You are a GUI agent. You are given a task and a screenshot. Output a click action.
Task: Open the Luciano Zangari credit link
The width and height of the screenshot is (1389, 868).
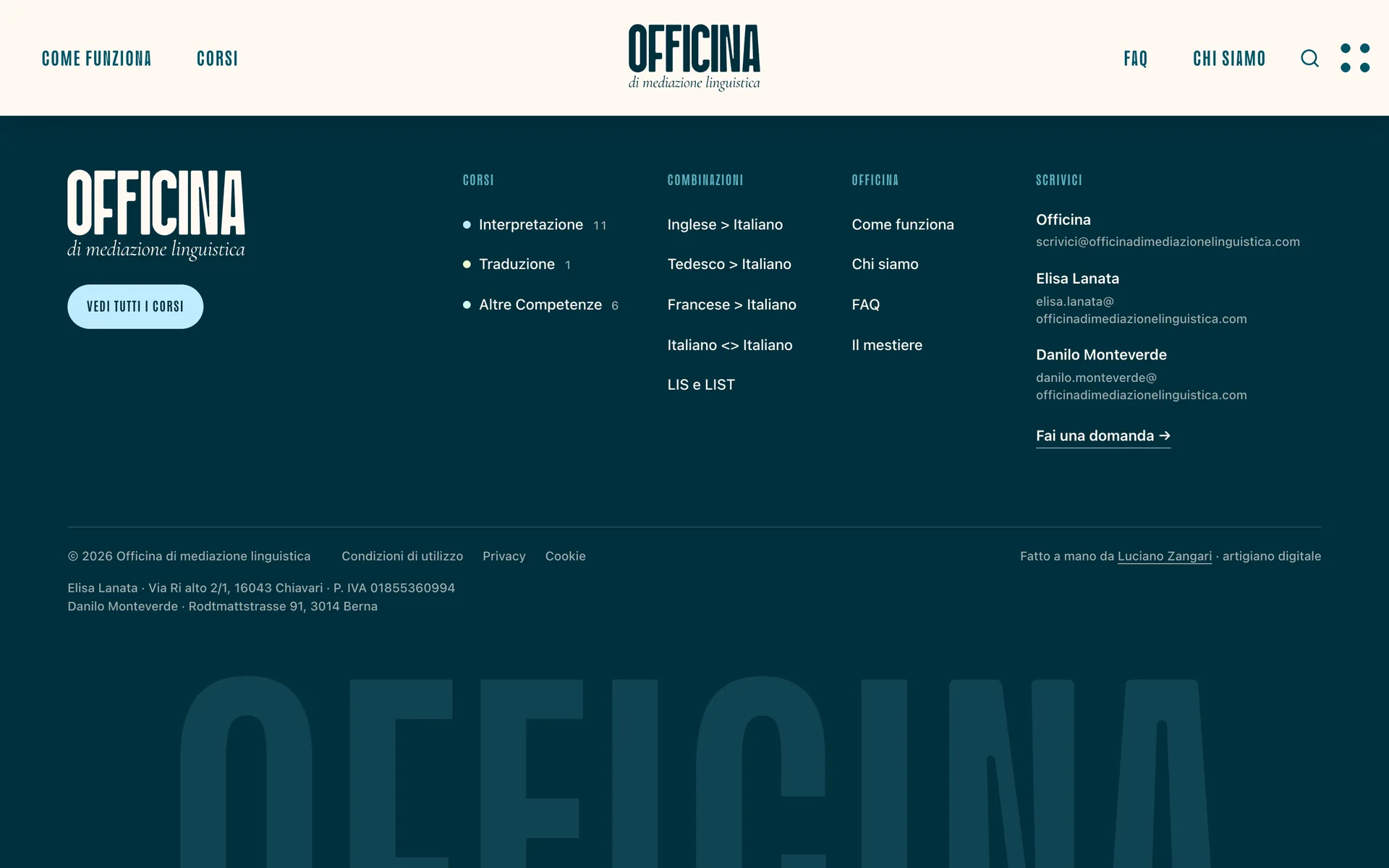1165,556
